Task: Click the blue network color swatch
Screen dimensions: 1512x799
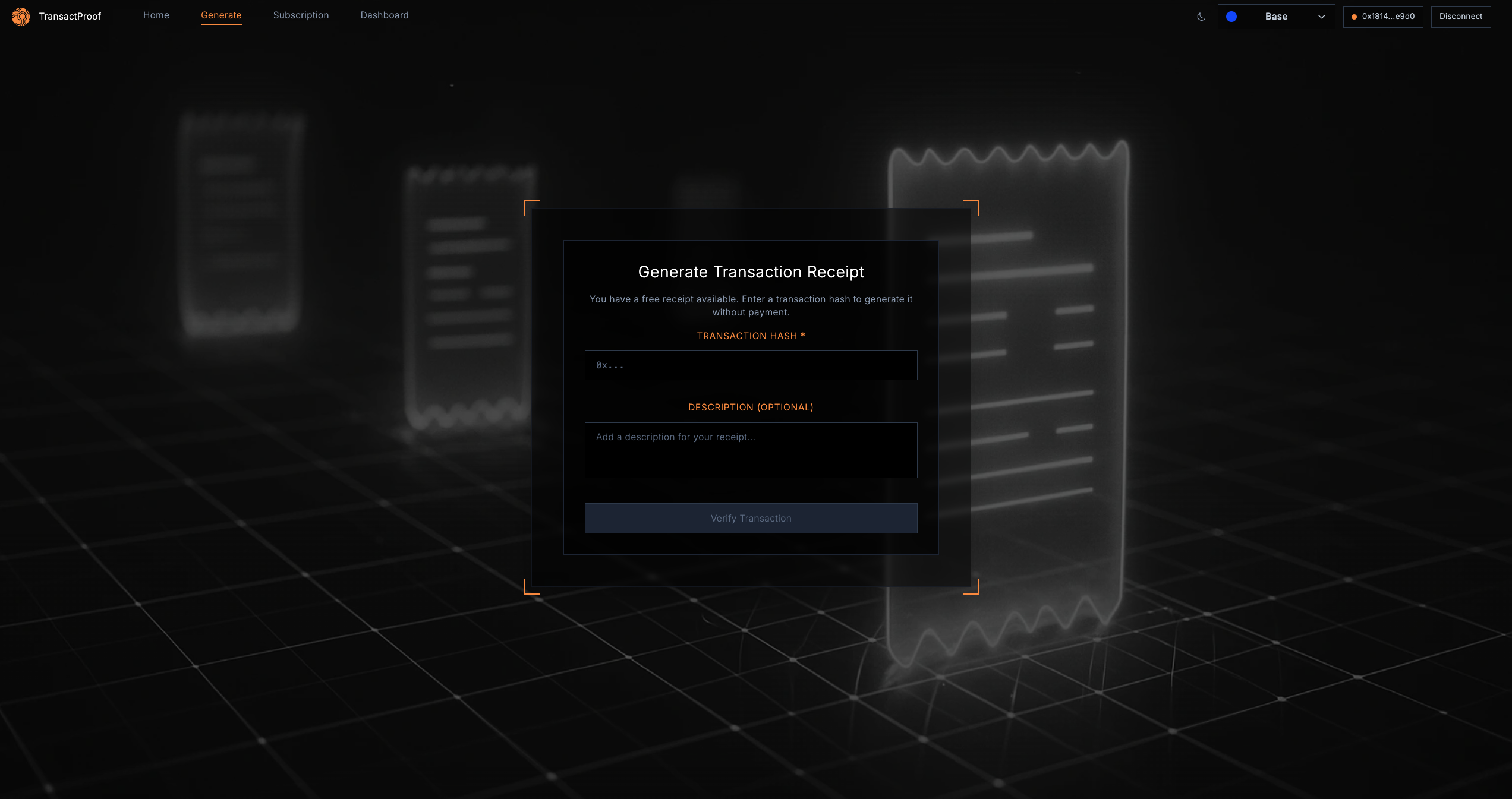Action: 1231,17
